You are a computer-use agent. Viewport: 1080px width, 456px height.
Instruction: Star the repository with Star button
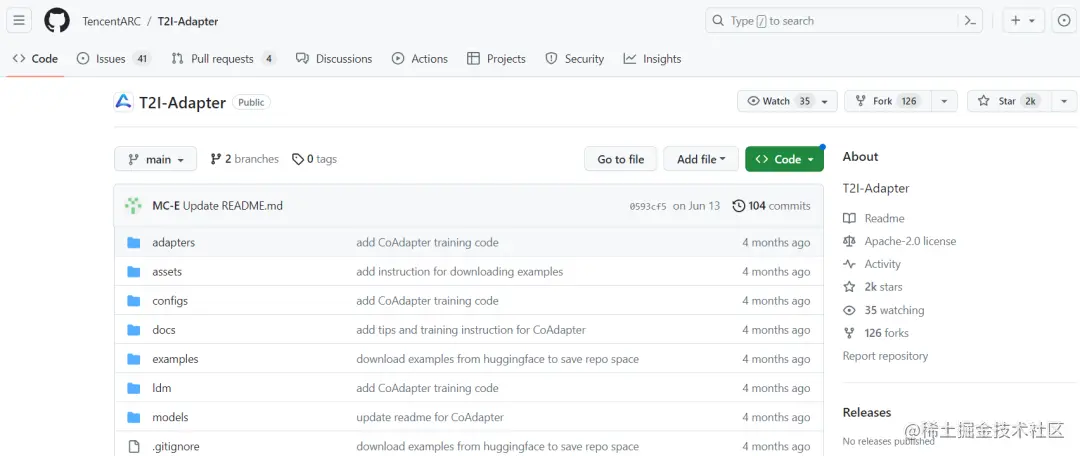coord(1010,101)
